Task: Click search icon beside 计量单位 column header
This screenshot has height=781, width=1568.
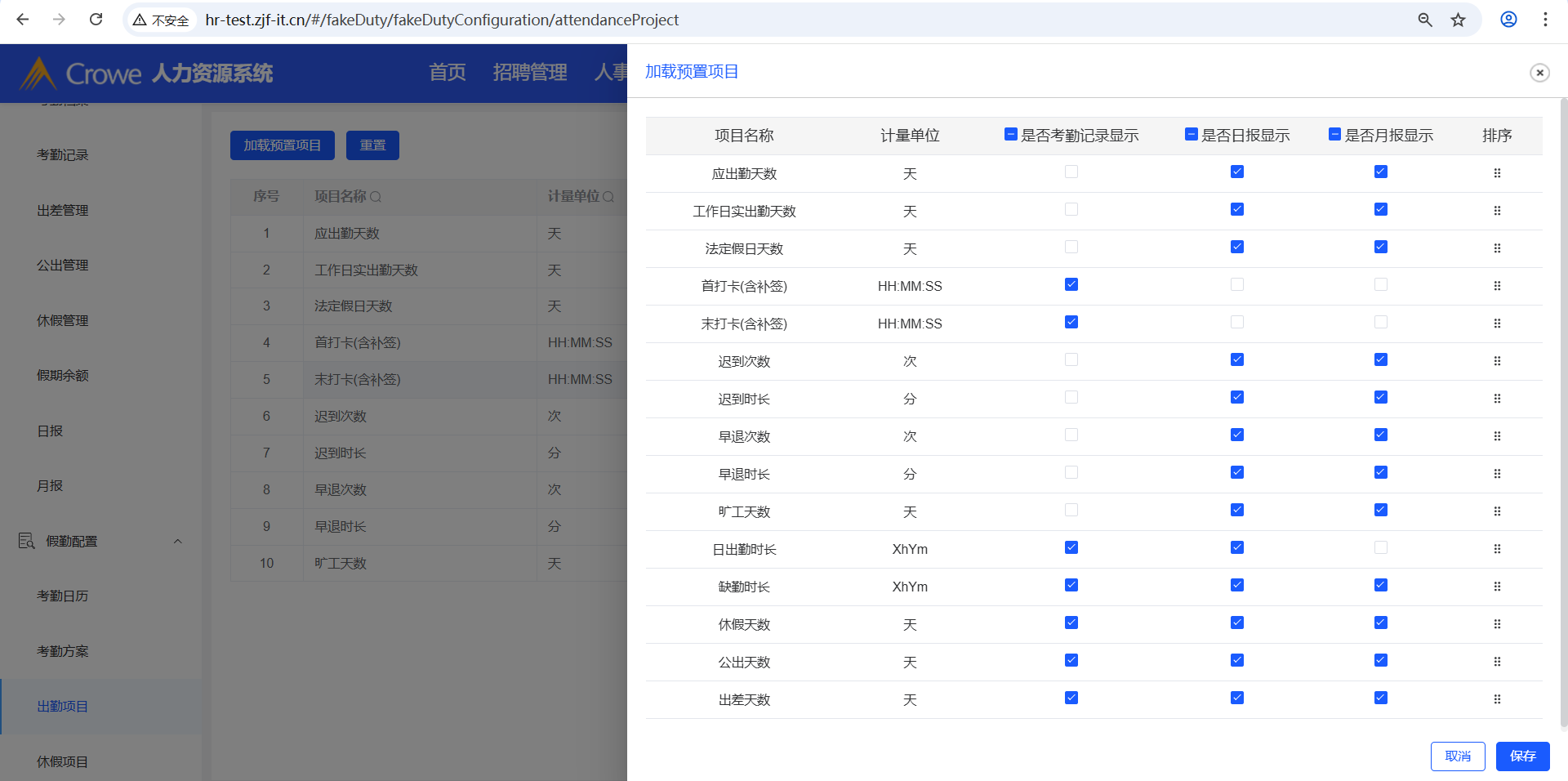Action: [x=608, y=197]
